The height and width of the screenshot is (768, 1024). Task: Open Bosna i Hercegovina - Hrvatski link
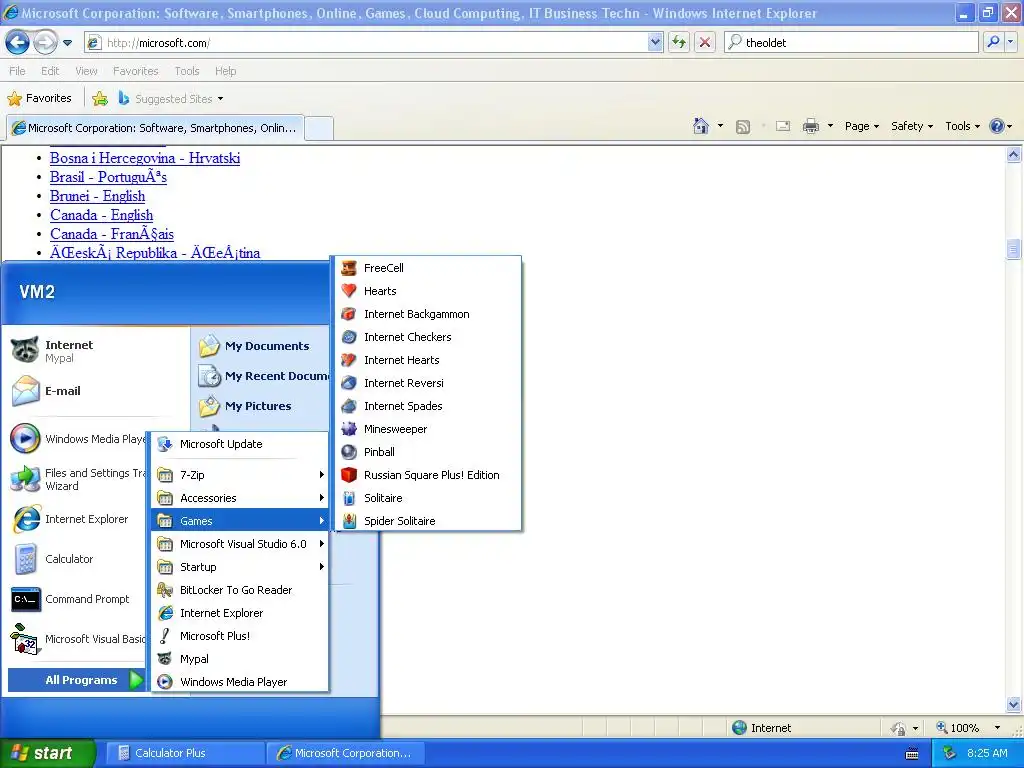coord(145,158)
